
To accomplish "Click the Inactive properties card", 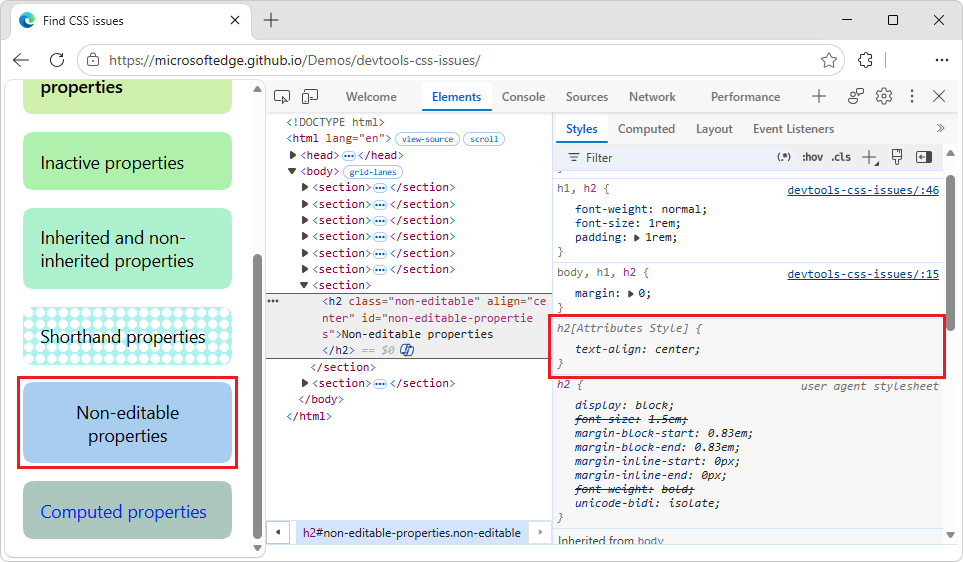I will (x=128, y=162).
